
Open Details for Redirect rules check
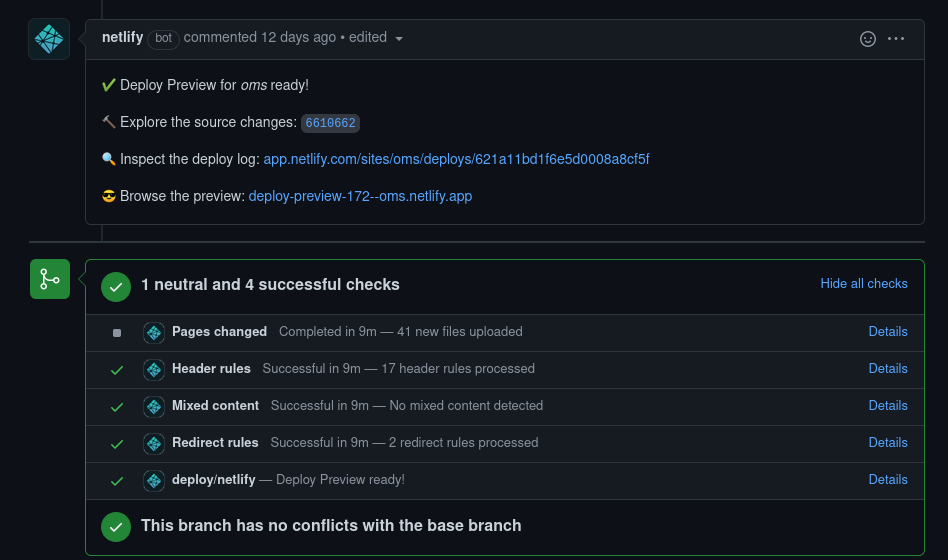coord(888,442)
